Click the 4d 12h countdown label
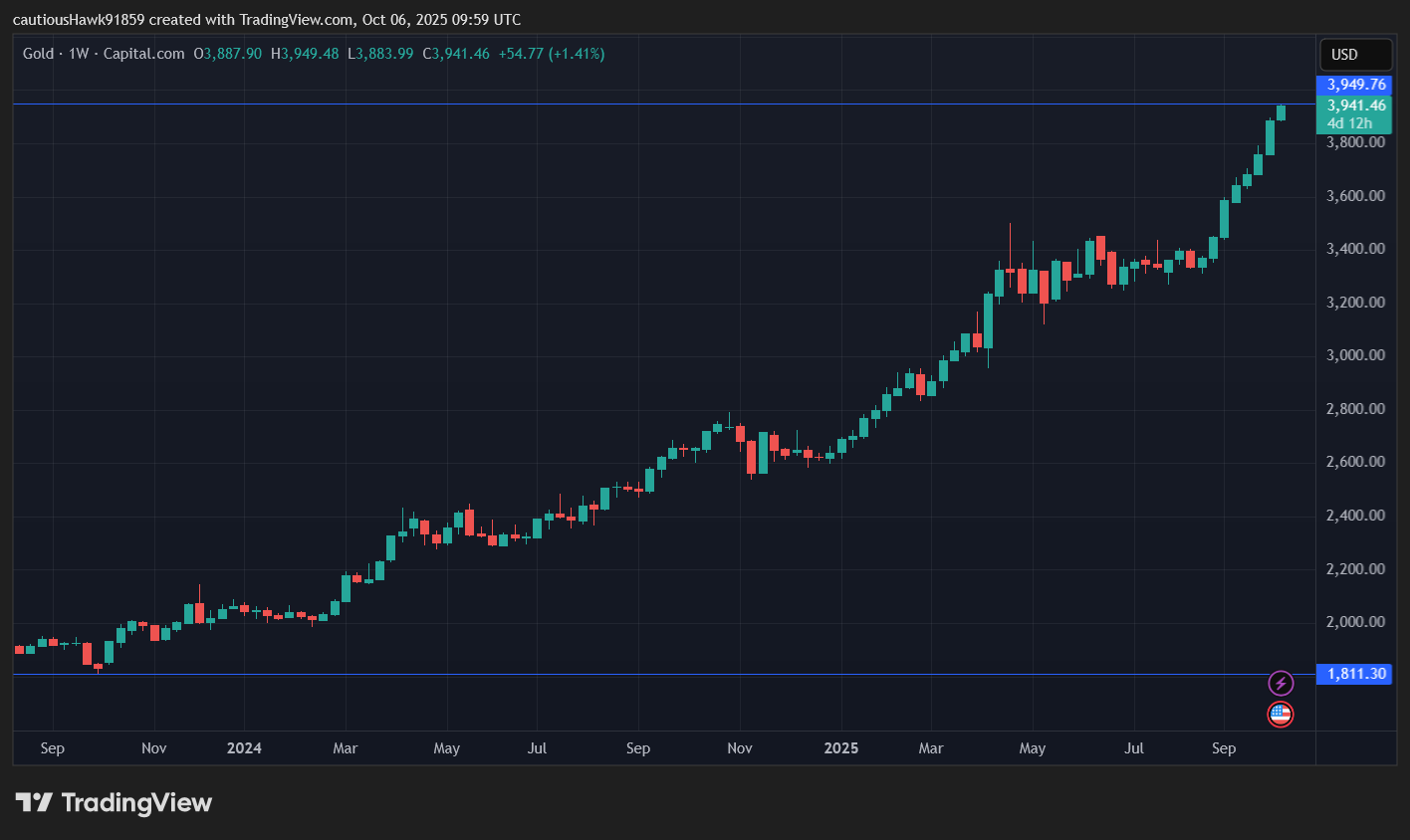Image resolution: width=1410 pixels, height=840 pixels. [1349, 123]
